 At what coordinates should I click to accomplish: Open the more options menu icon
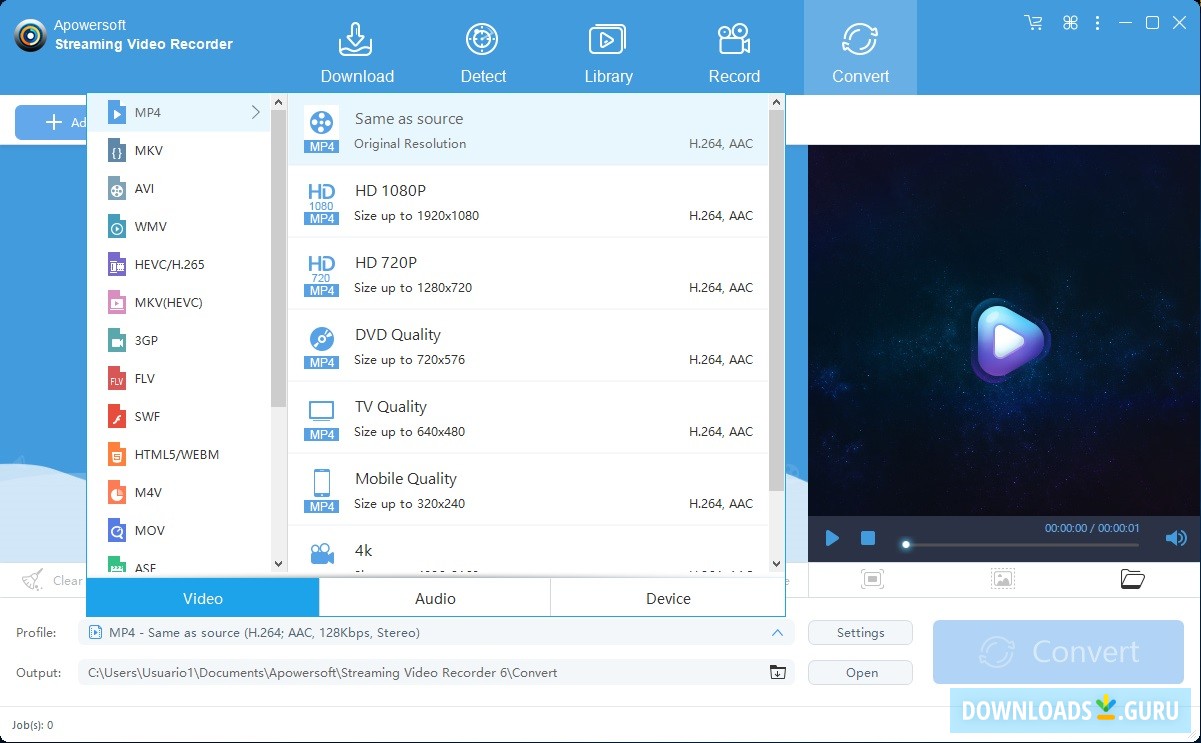click(x=1097, y=22)
